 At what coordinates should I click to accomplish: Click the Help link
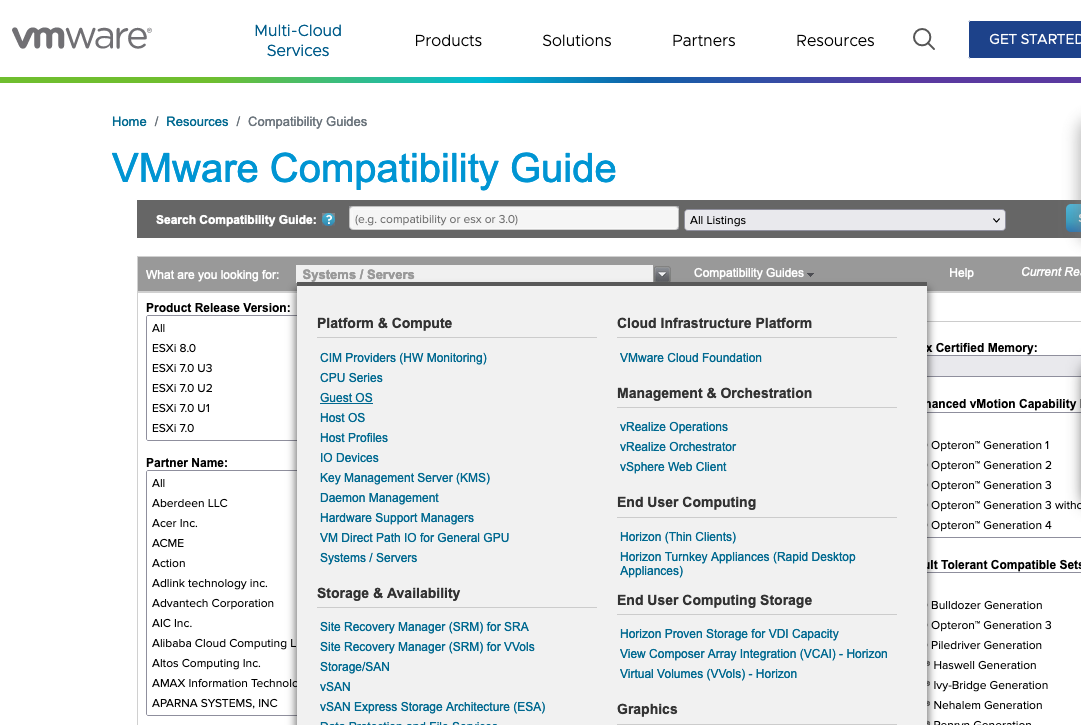[x=961, y=273]
